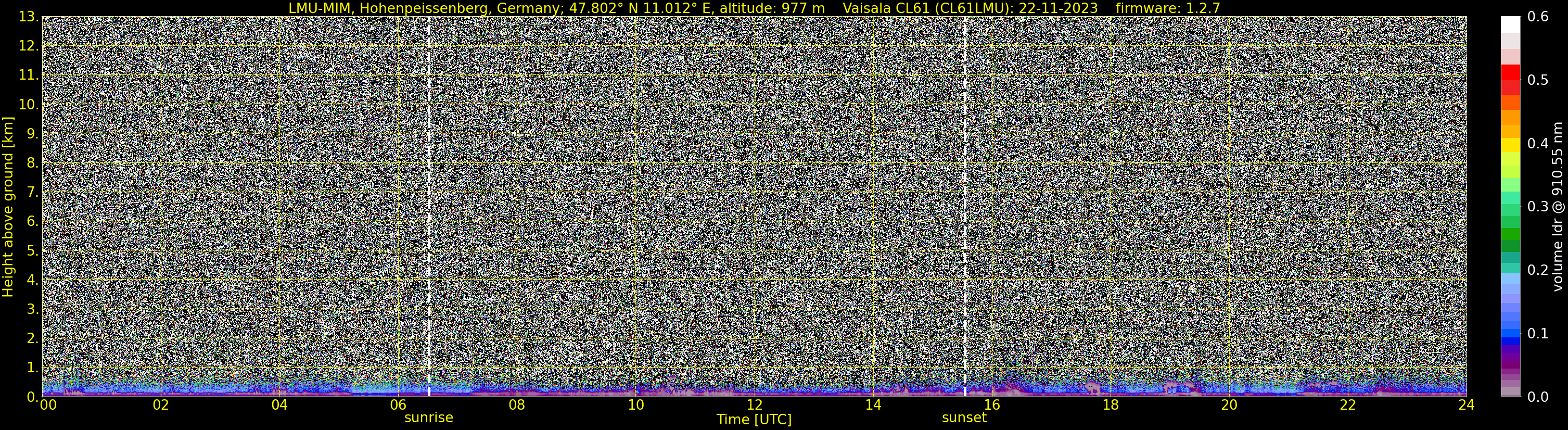Screen dimensions: 1568x430
Task: Click the white dashed sunset line in the plot
Action: point(965,207)
